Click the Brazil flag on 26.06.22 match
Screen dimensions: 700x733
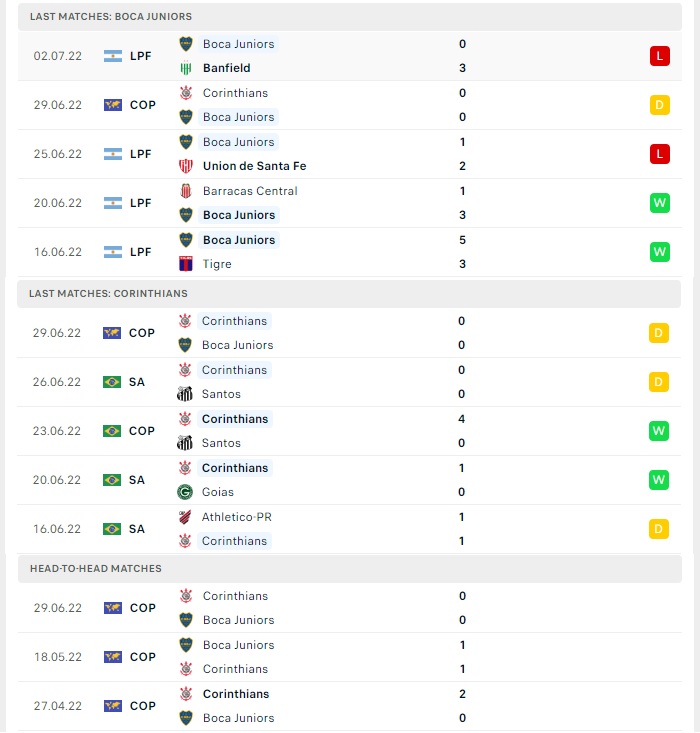[x=112, y=382]
